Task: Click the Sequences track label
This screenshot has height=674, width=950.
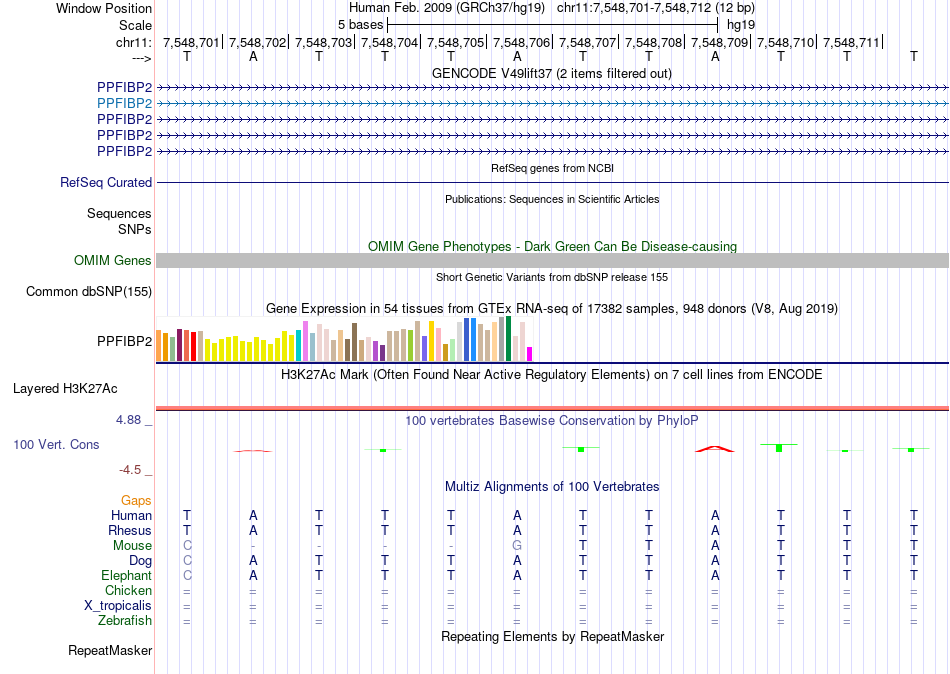Action: (119, 213)
